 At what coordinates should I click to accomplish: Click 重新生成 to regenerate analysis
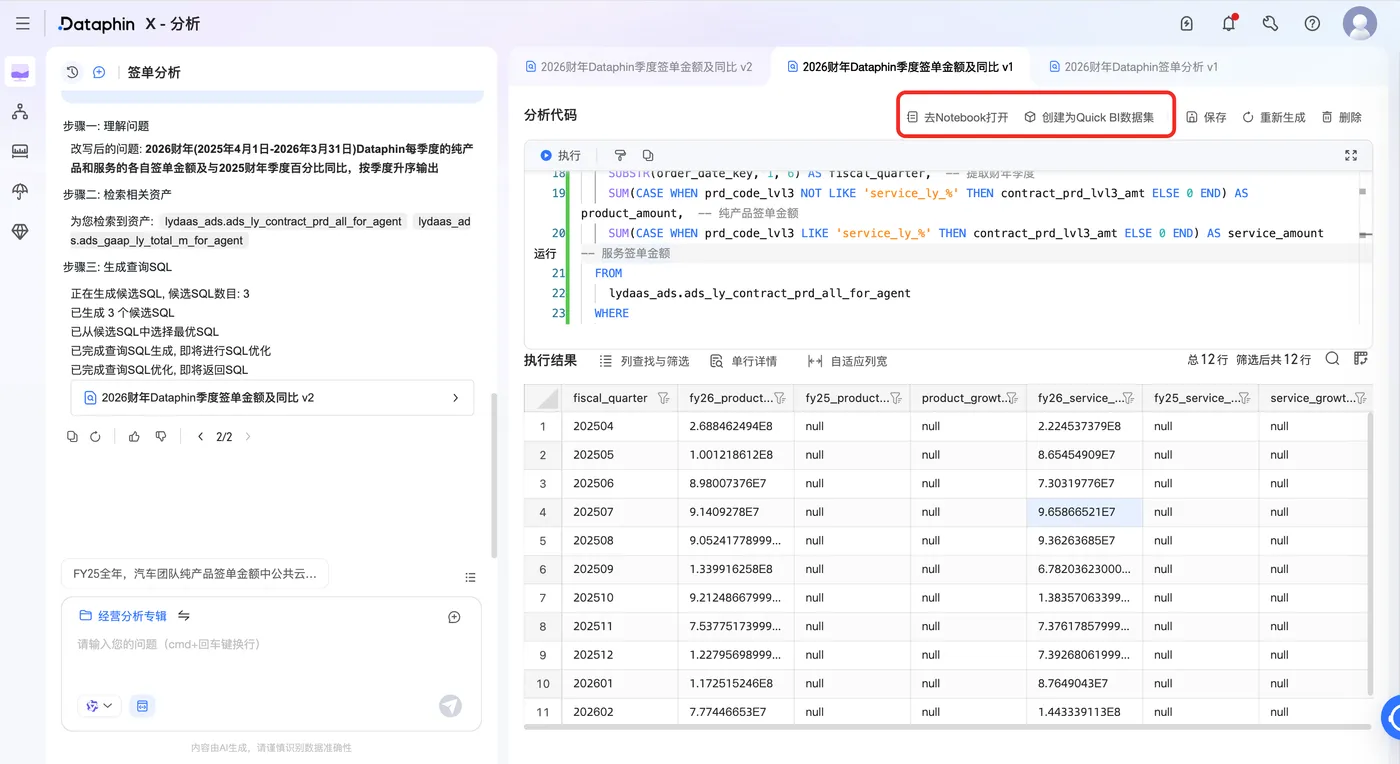pos(1274,117)
